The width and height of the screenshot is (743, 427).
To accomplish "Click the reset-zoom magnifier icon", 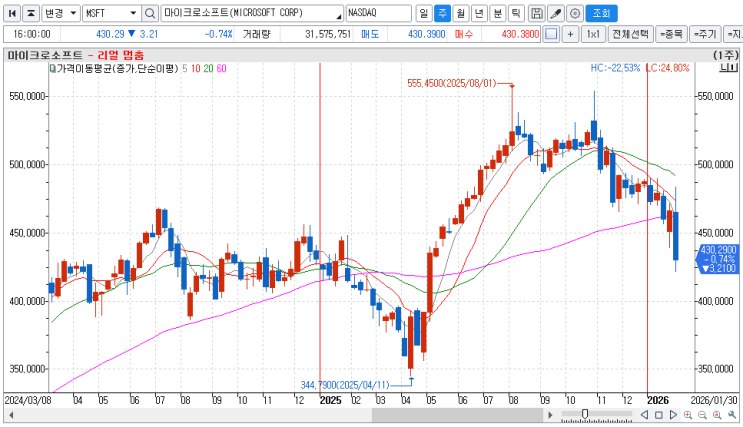I will tap(717, 415).
